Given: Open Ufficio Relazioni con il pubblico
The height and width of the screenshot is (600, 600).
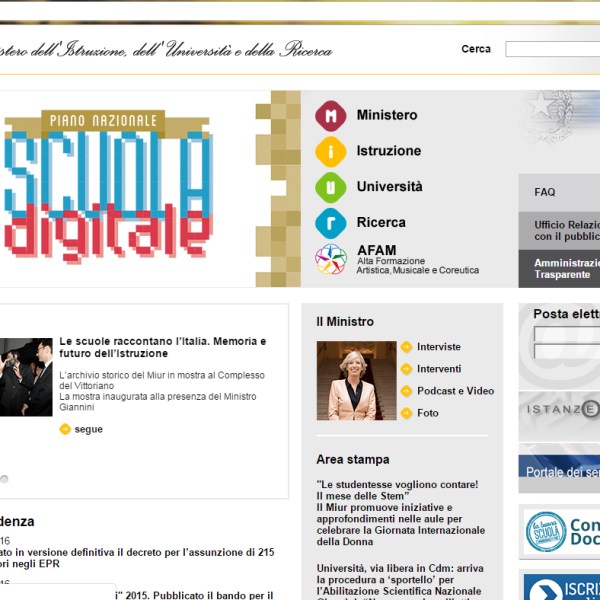Looking at the screenshot, I should point(559,230).
